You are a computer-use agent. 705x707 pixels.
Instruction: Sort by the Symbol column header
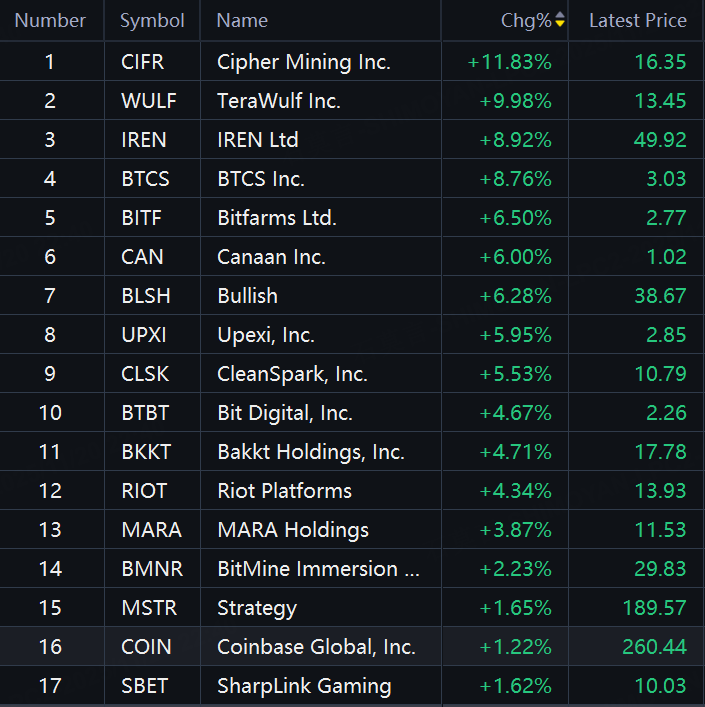(152, 20)
